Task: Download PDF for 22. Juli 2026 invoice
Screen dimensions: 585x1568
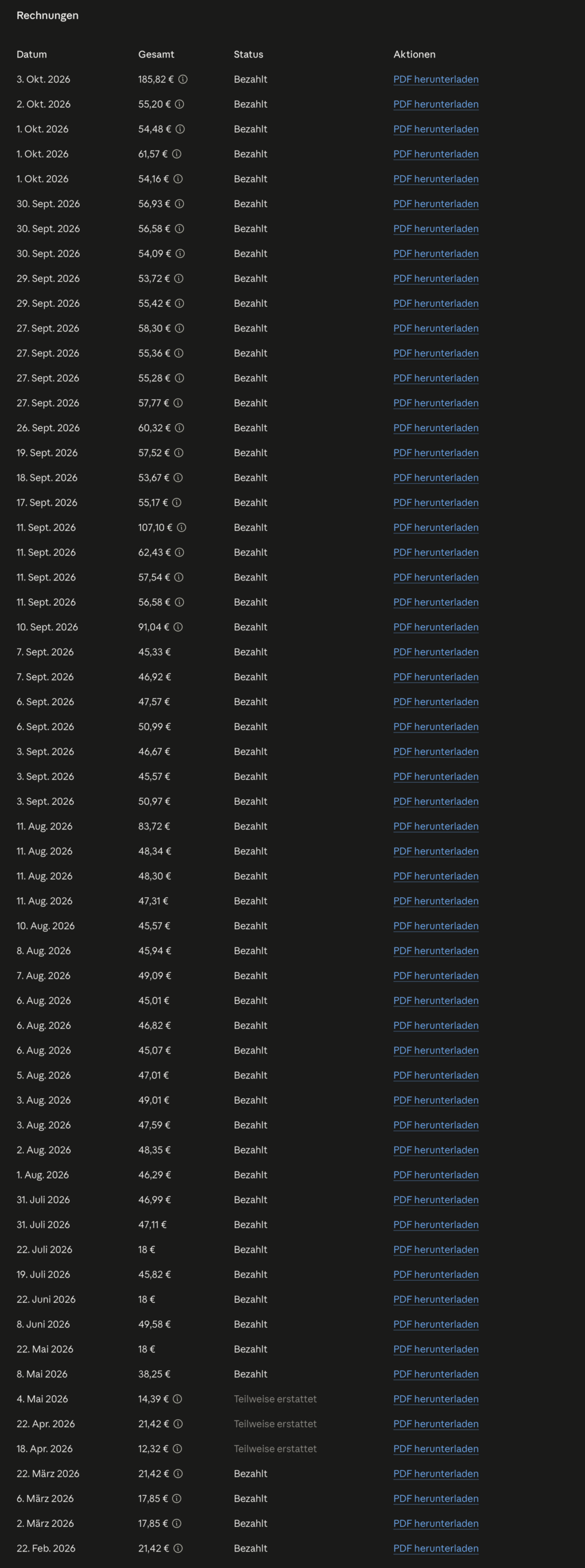Action: tap(436, 1249)
